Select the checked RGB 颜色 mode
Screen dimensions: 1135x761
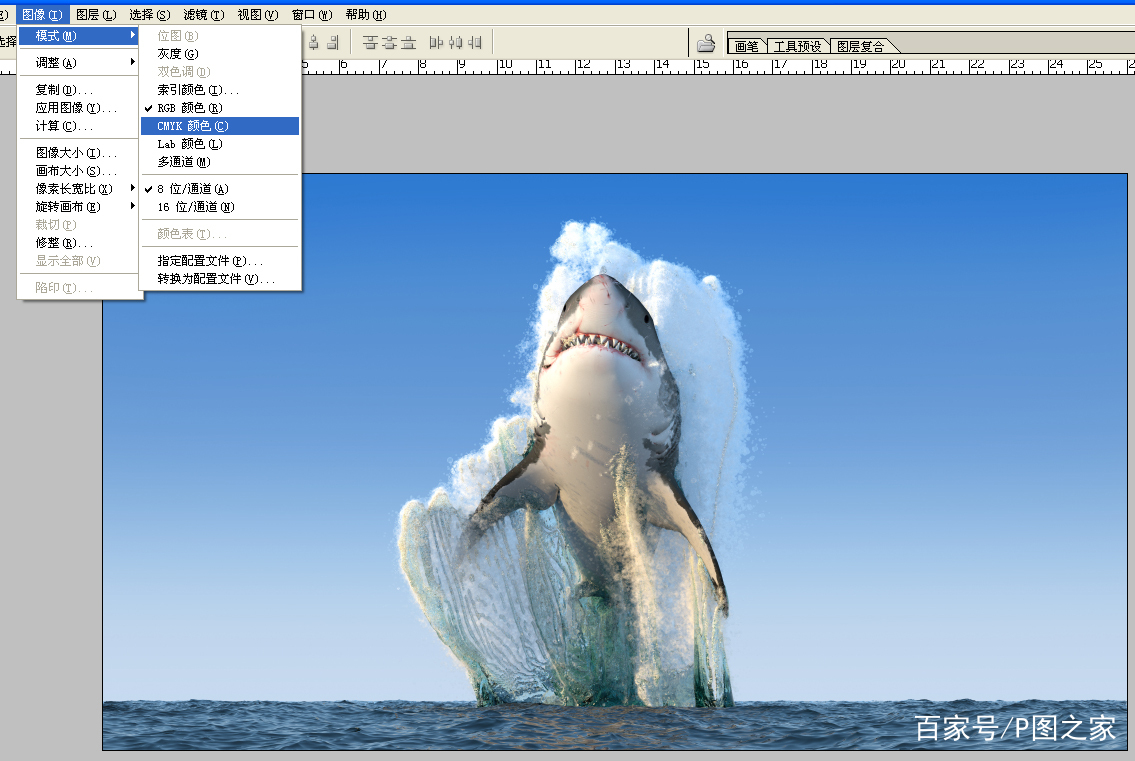coord(189,108)
